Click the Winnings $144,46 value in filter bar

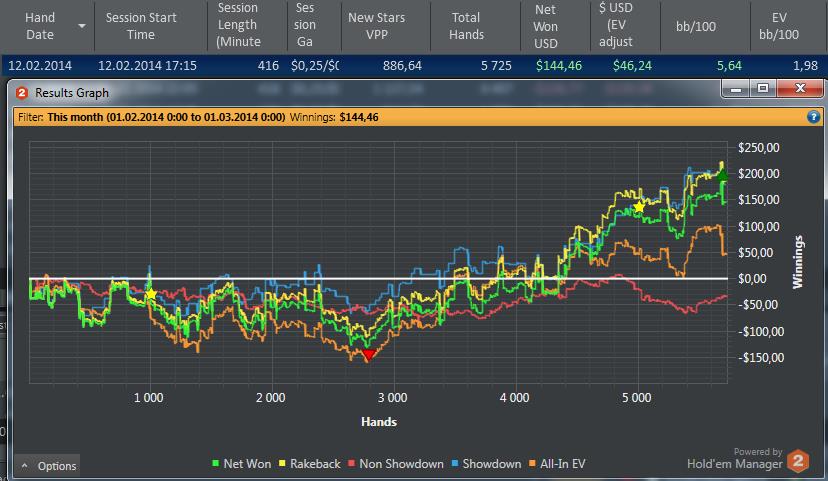point(359,117)
